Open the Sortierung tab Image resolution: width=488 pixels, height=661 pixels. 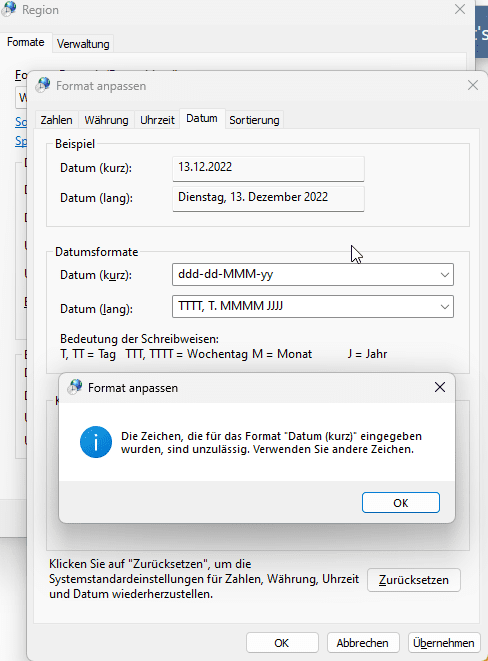(254, 120)
